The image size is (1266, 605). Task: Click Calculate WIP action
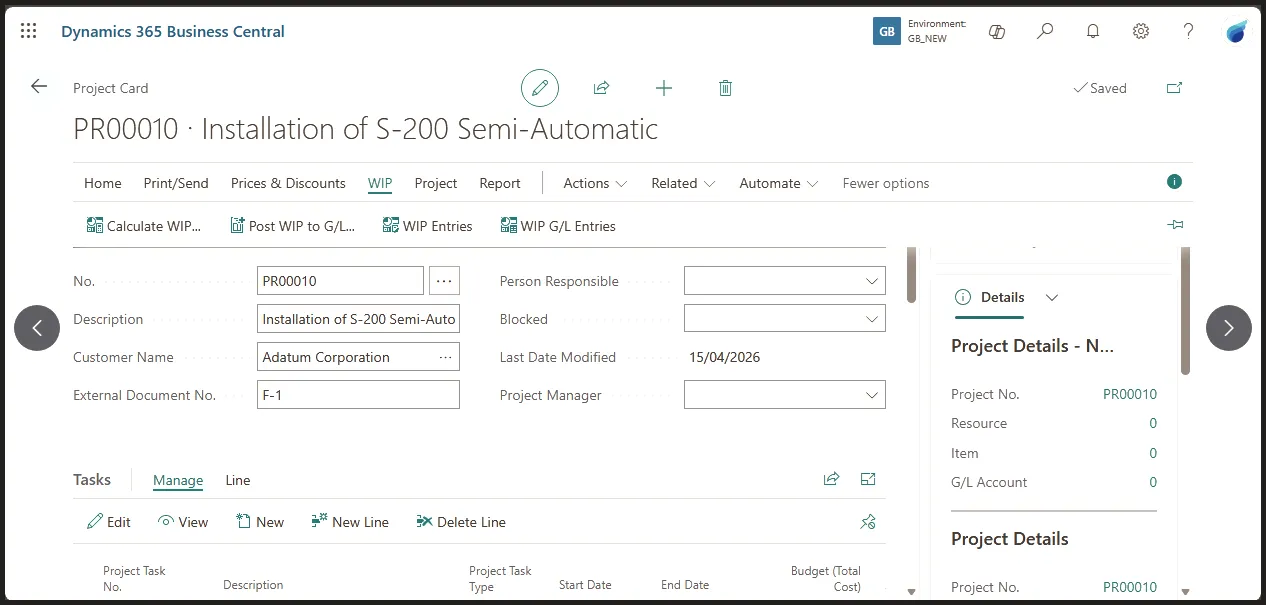click(x=144, y=226)
